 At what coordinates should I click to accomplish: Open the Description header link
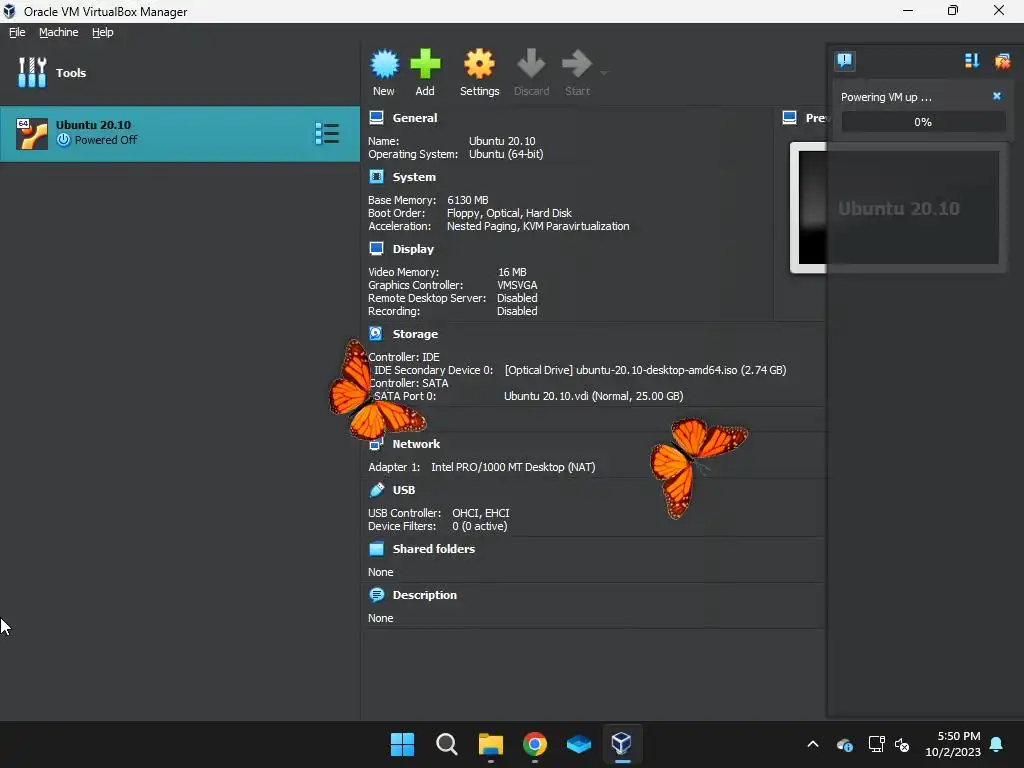(424, 595)
